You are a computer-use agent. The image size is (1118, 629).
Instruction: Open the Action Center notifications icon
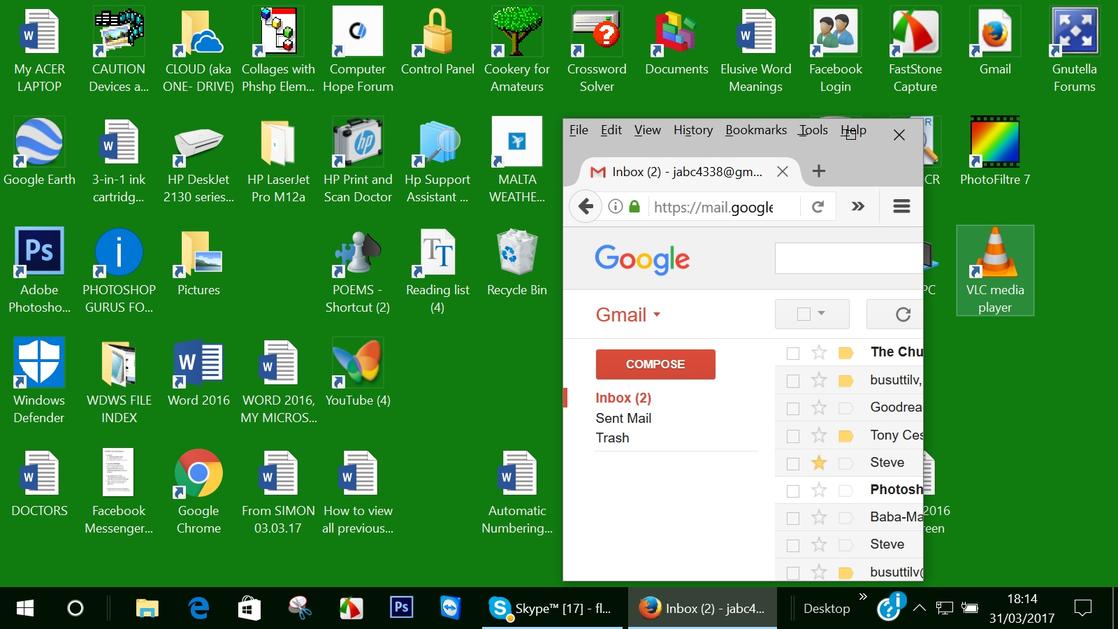(1083, 608)
